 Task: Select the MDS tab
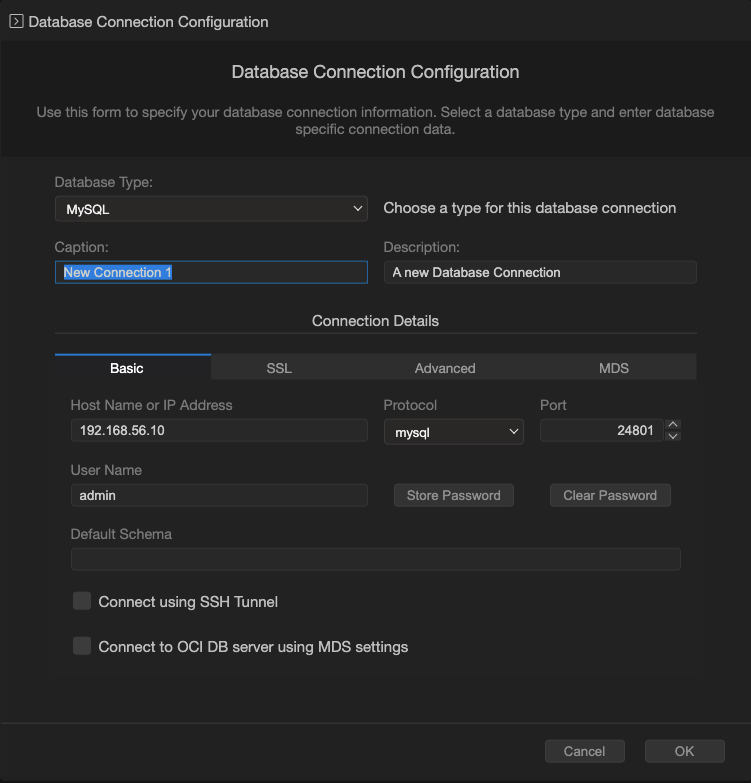pyautogui.click(x=614, y=368)
